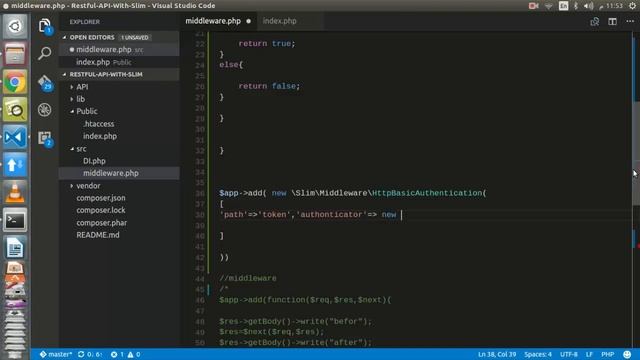Click the sync changes icon in status bar
Viewport: 640px width, 360px height.
coord(90,354)
